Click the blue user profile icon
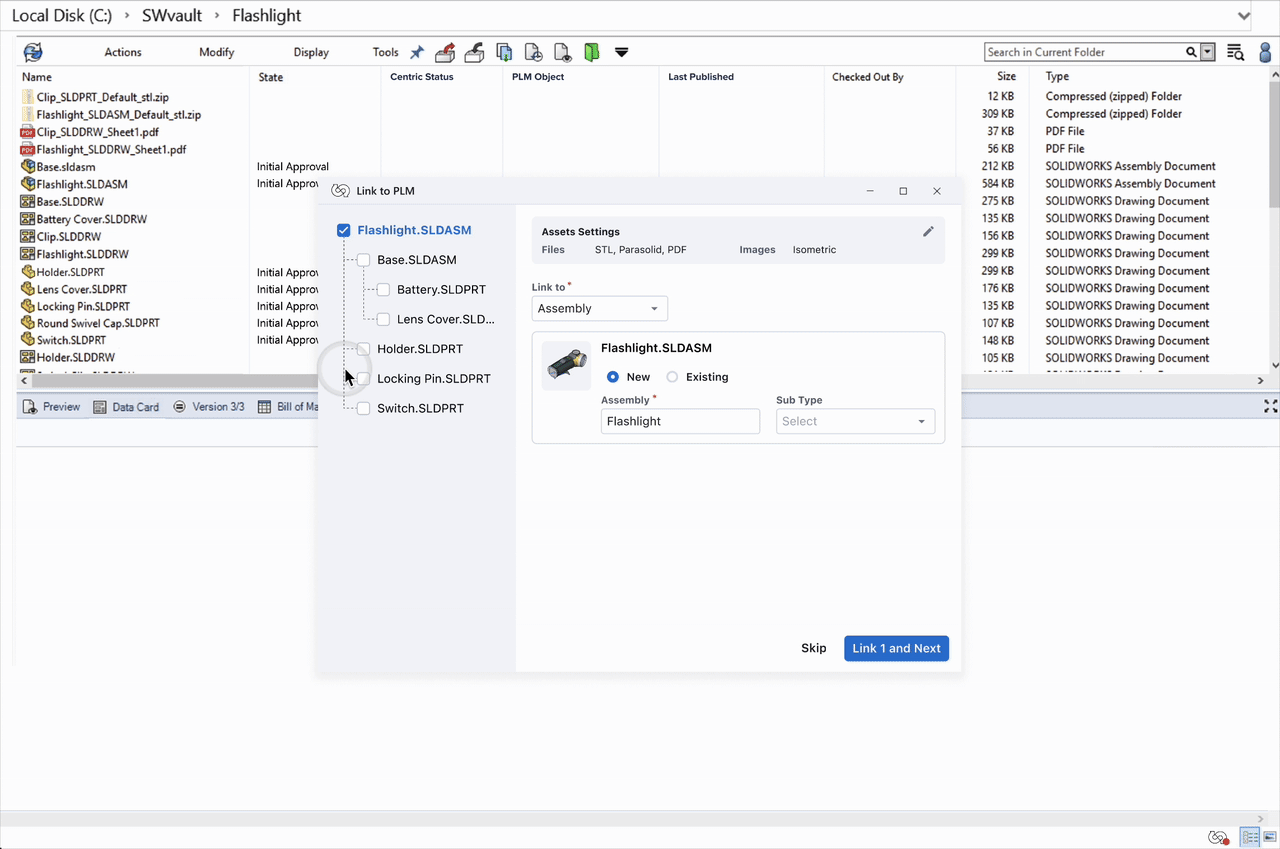1280x849 pixels. click(1265, 52)
